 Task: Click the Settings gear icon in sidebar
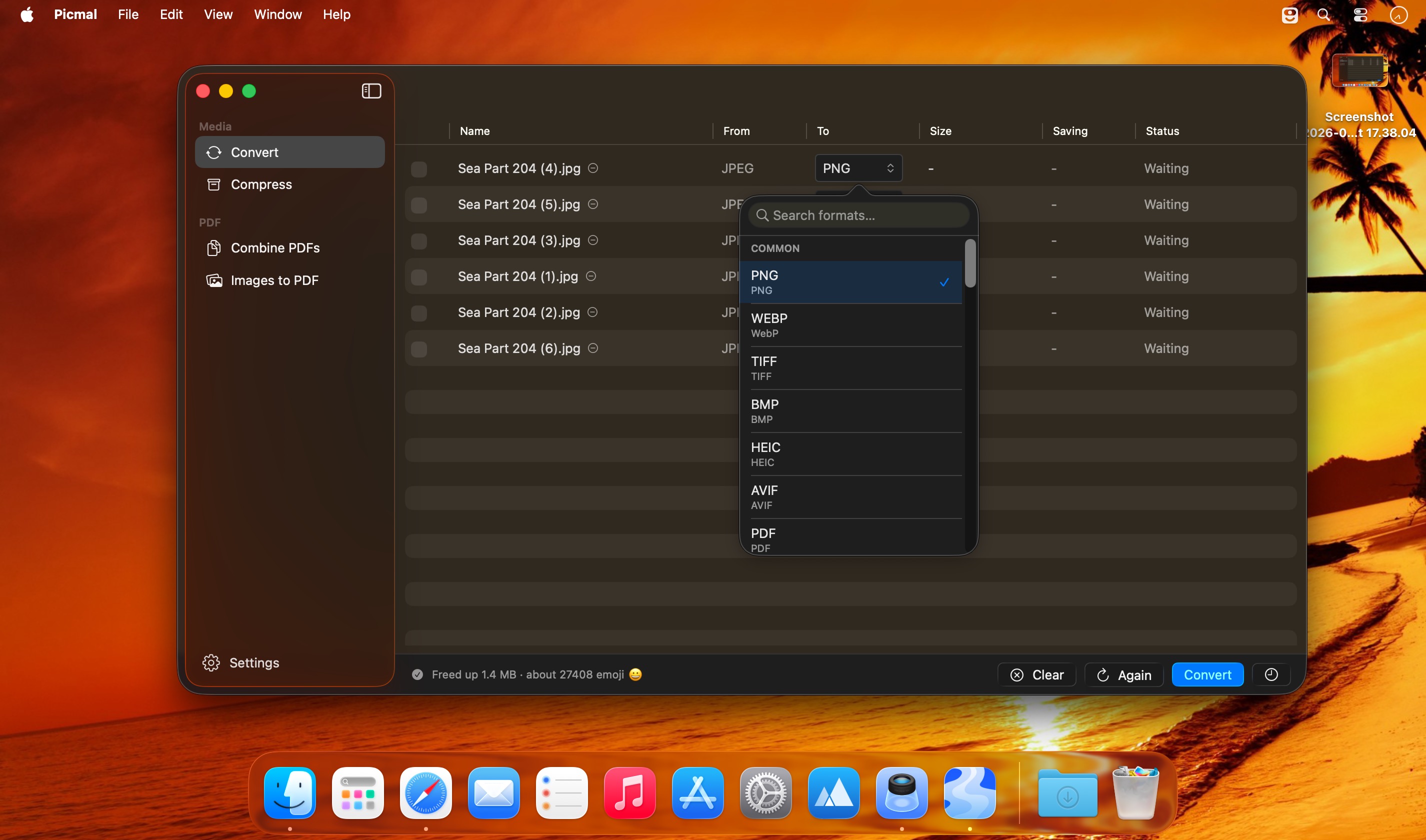[x=211, y=663]
